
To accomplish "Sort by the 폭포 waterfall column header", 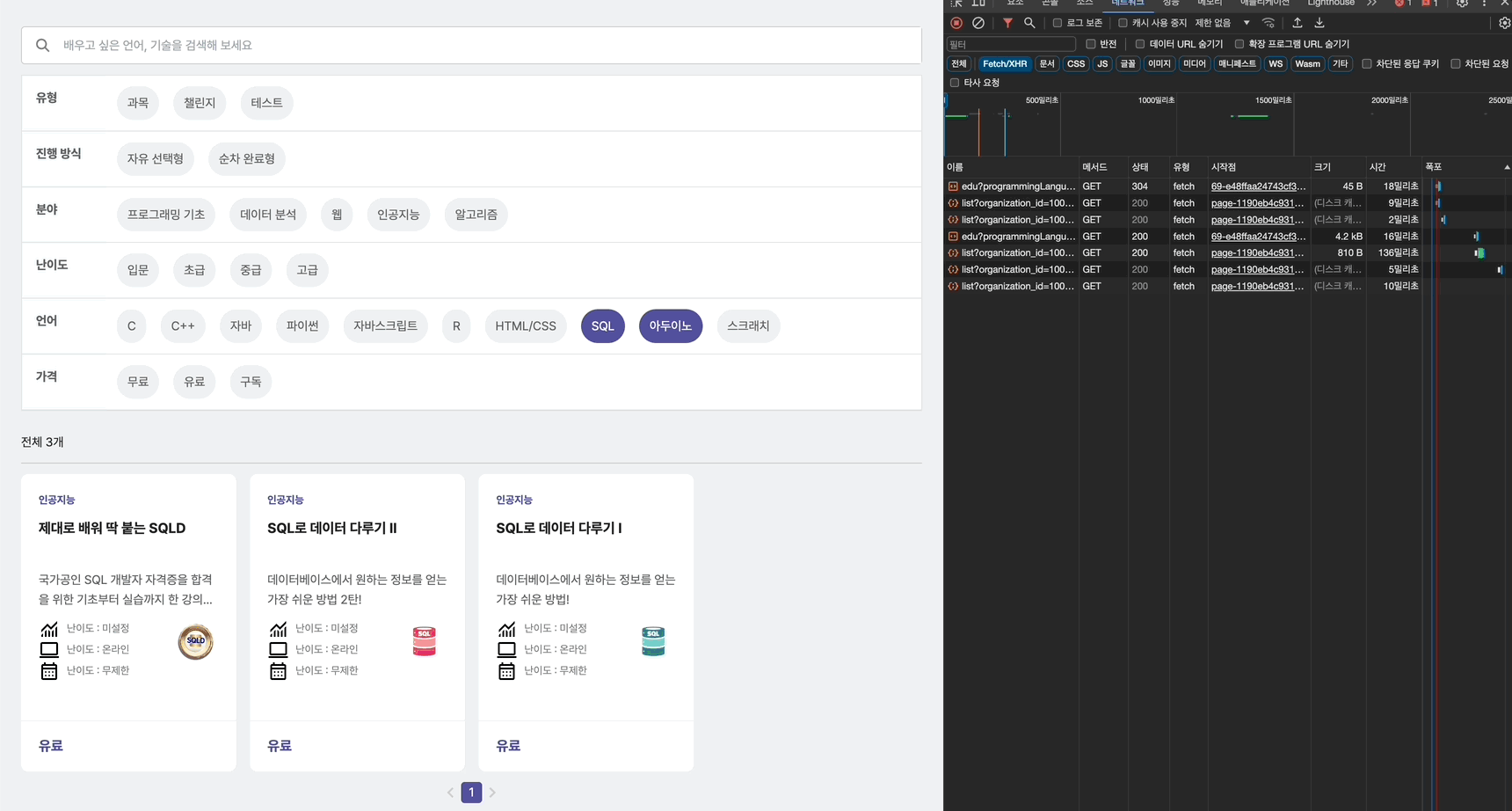I will (x=1466, y=167).
